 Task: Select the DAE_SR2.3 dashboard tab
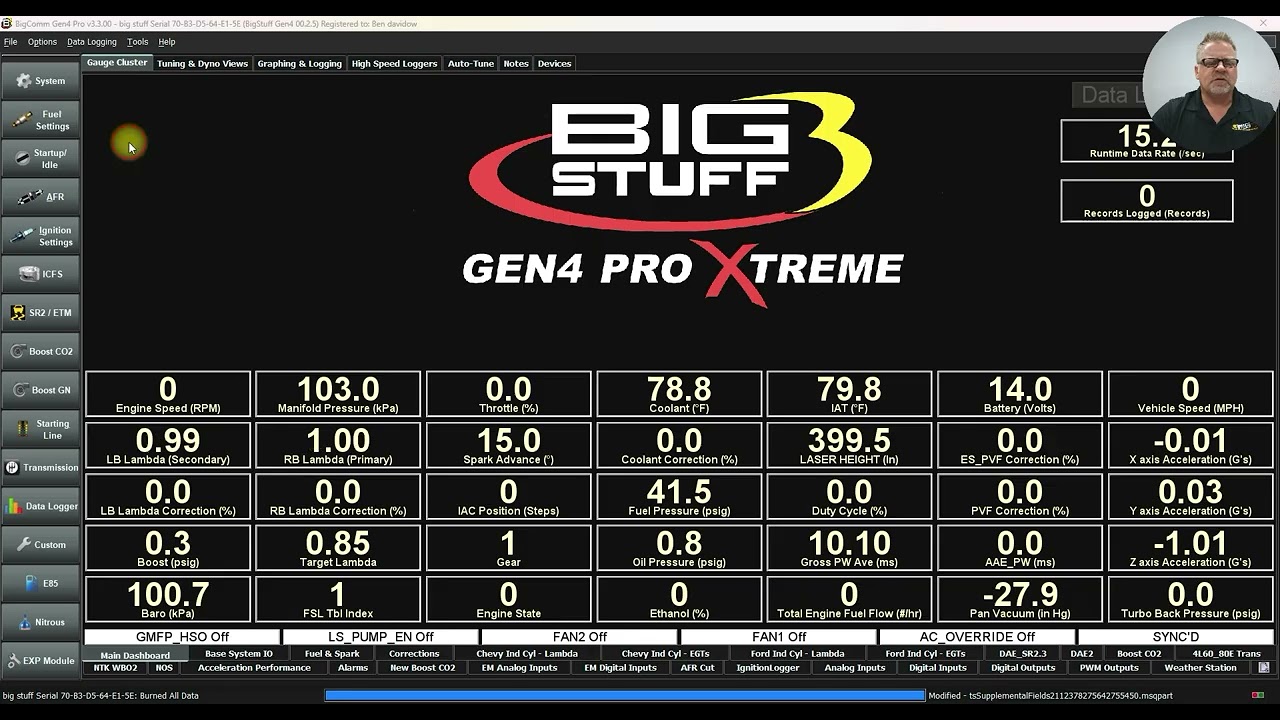tap(1022, 654)
